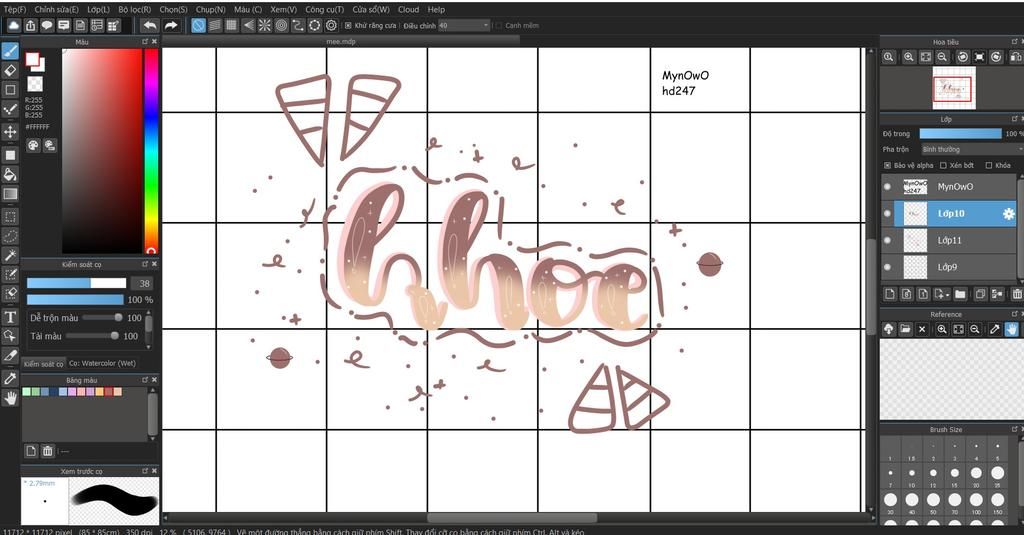
Task: Open the Tệp(F) menu
Action: pos(15,9)
